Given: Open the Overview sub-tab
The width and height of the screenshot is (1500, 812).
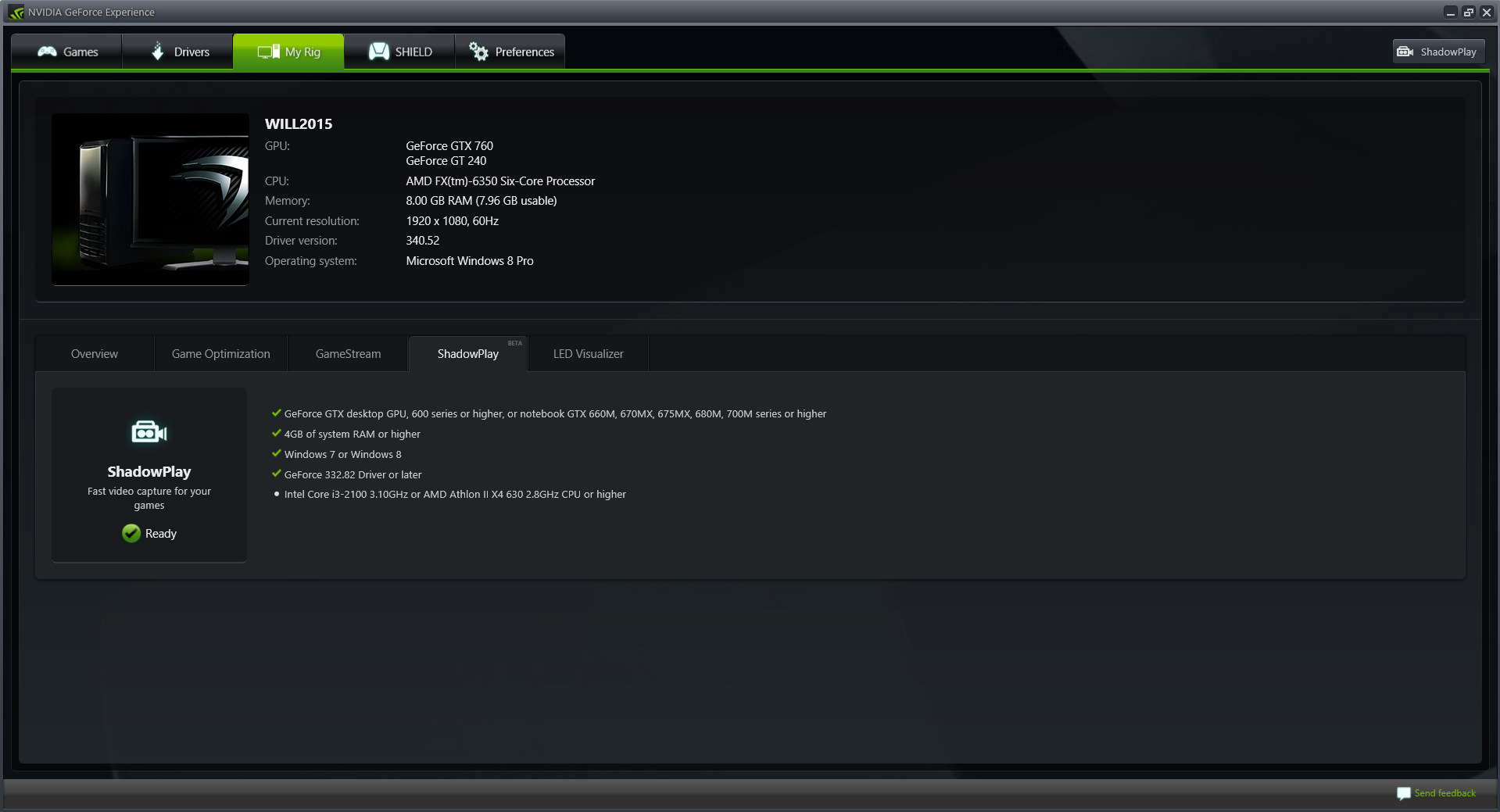Looking at the screenshot, I should (95, 354).
